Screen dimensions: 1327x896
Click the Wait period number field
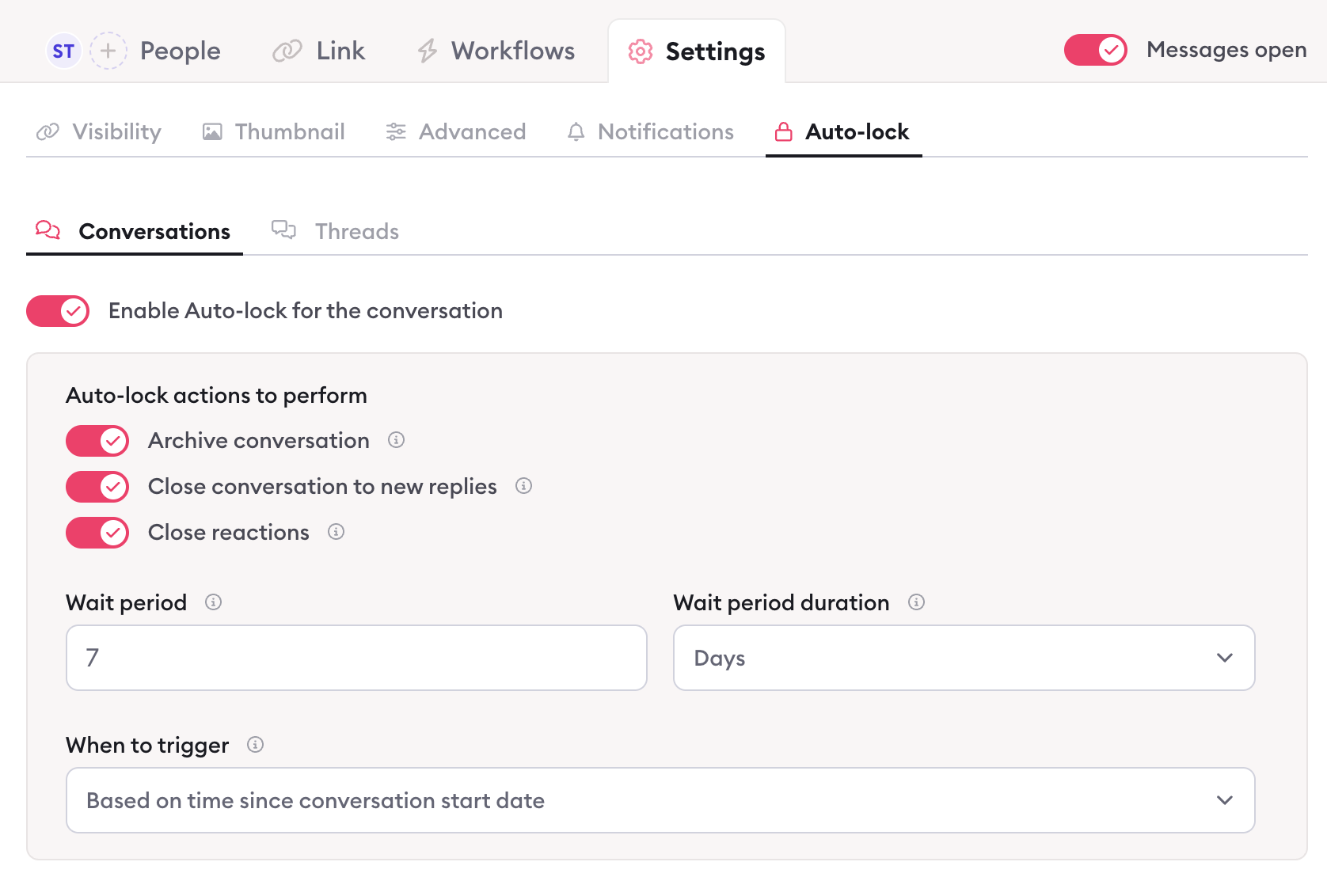click(356, 658)
